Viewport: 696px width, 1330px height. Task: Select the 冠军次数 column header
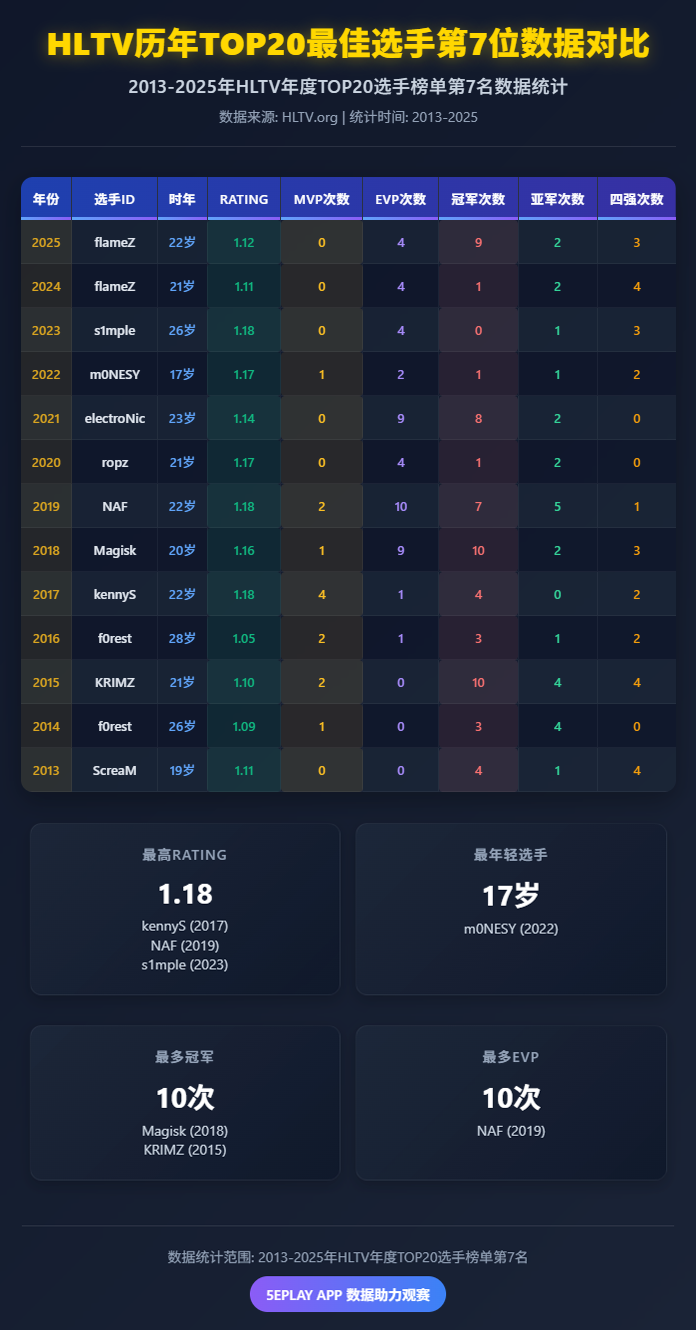[478, 199]
